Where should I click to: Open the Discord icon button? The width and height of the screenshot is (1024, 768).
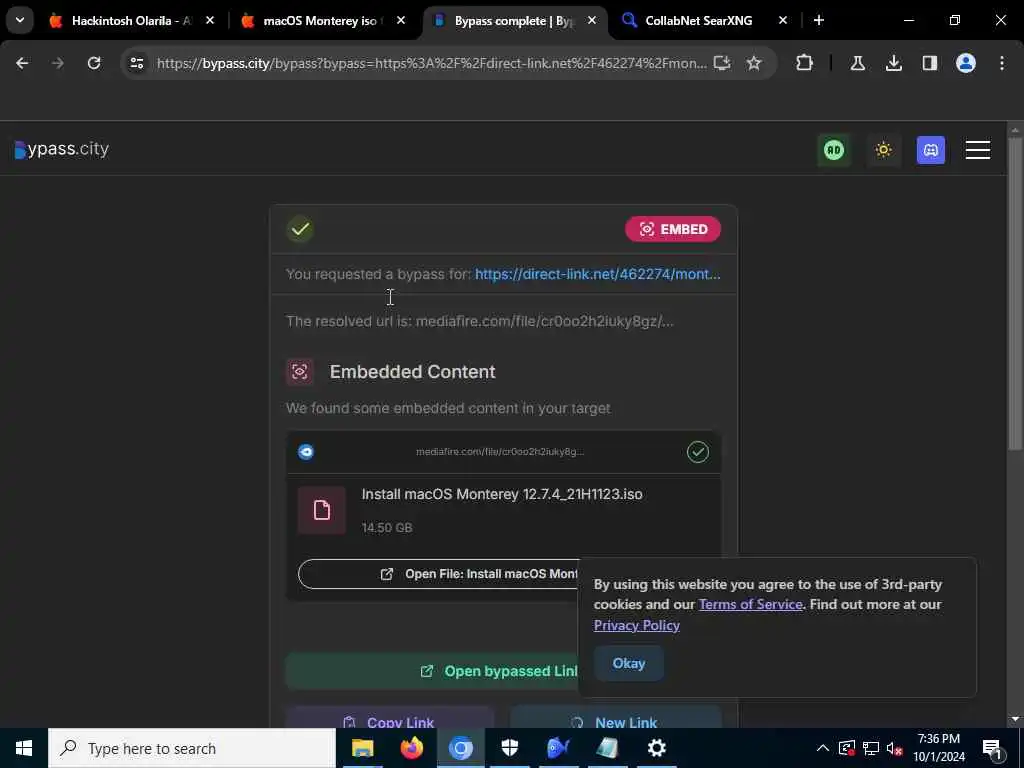click(x=931, y=150)
